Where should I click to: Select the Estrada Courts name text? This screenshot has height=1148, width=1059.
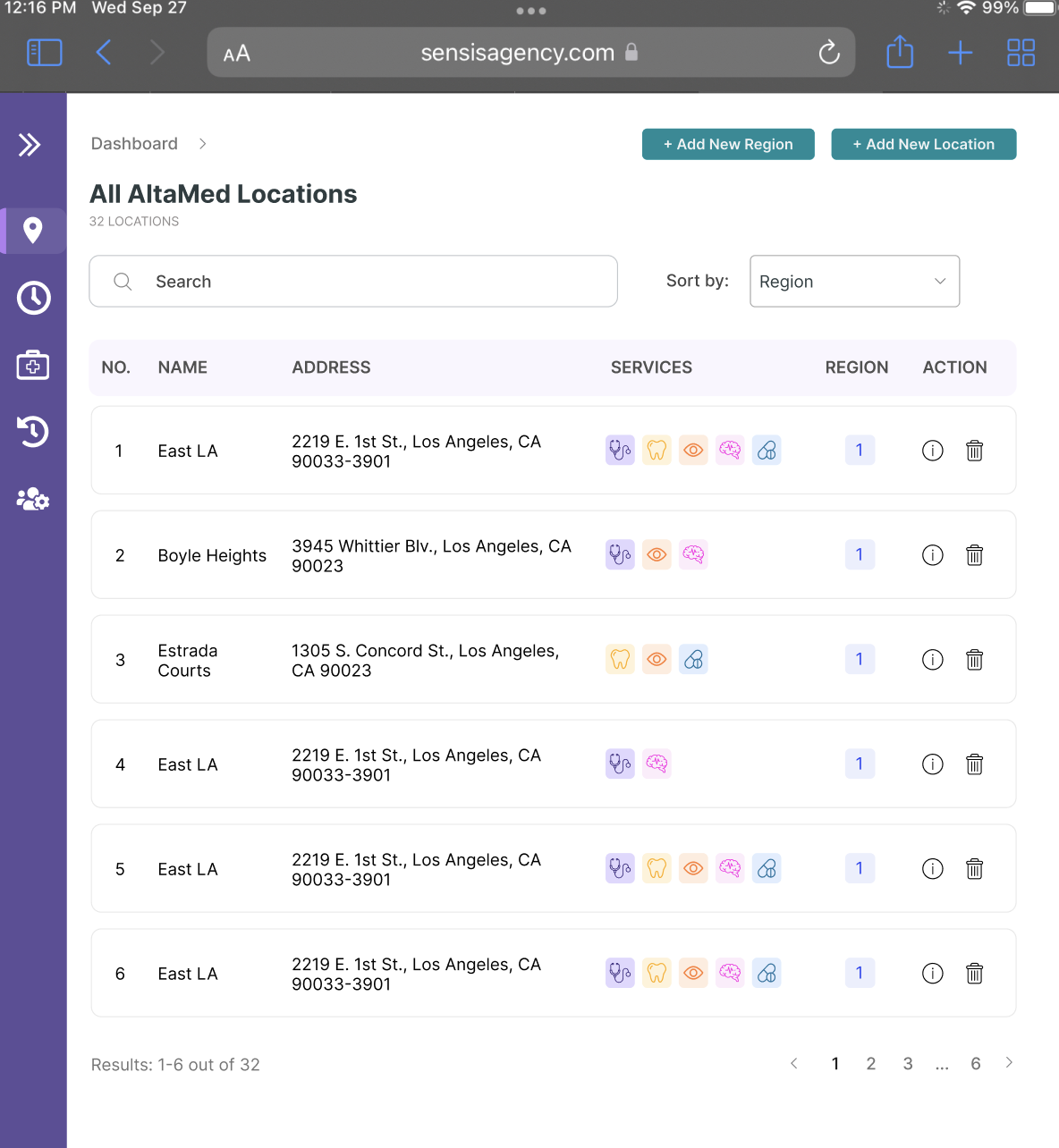(x=188, y=661)
